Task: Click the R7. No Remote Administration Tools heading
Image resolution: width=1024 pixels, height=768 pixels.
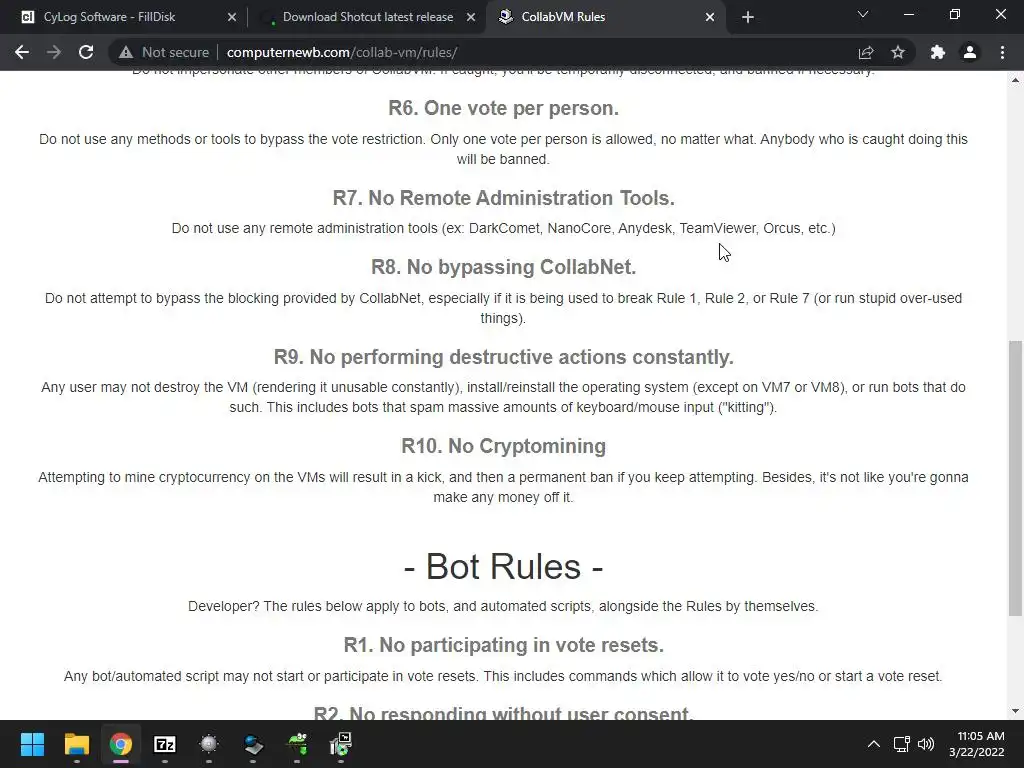Action: click(x=503, y=197)
